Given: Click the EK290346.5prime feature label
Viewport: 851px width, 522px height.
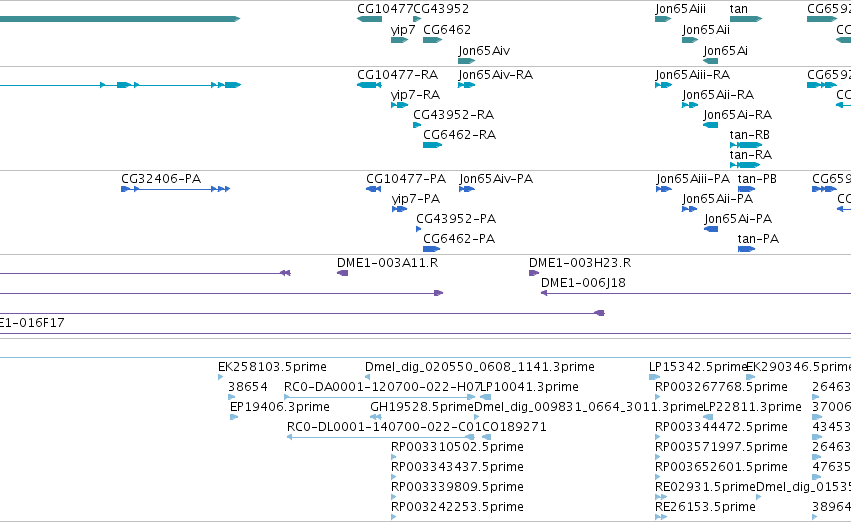Looking at the screenshot, I should click(798, 367).
